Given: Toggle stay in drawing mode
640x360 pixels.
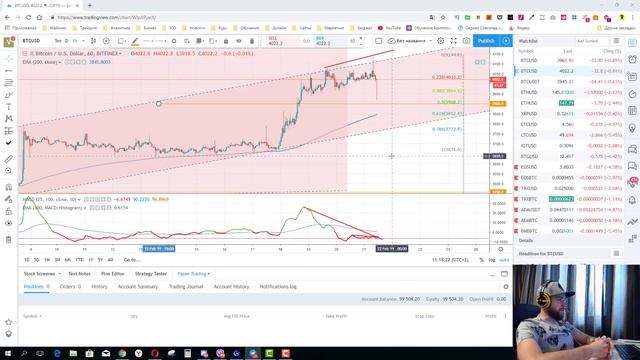Looking at the screenshot, I should click(9, 199).
